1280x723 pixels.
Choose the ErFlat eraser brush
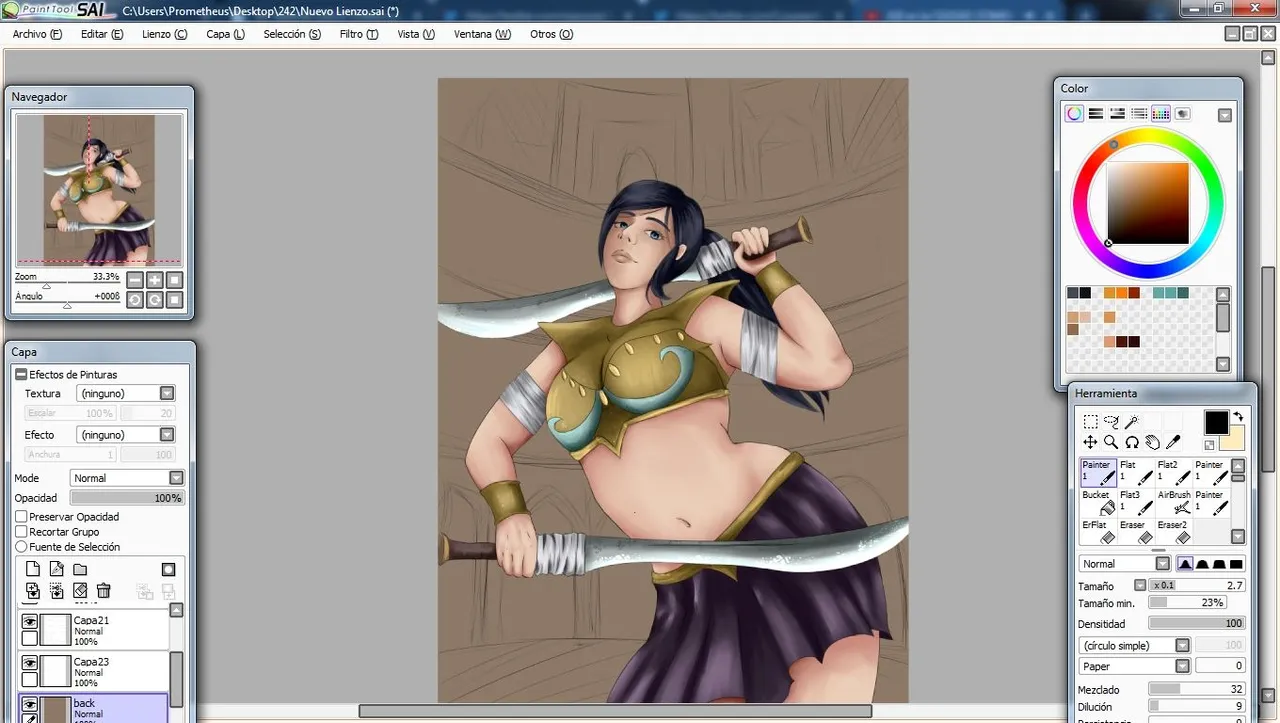tap(1098, 531)
